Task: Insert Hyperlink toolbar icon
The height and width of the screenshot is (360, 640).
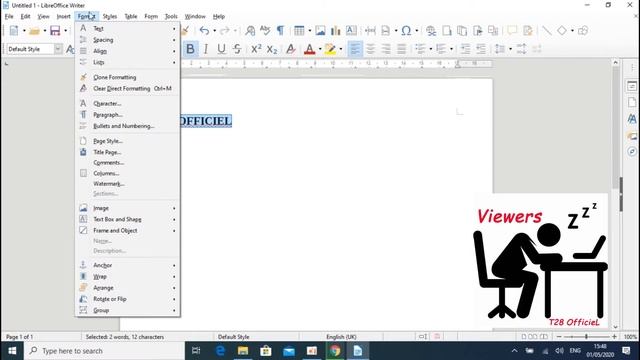Action: (431, 31)
